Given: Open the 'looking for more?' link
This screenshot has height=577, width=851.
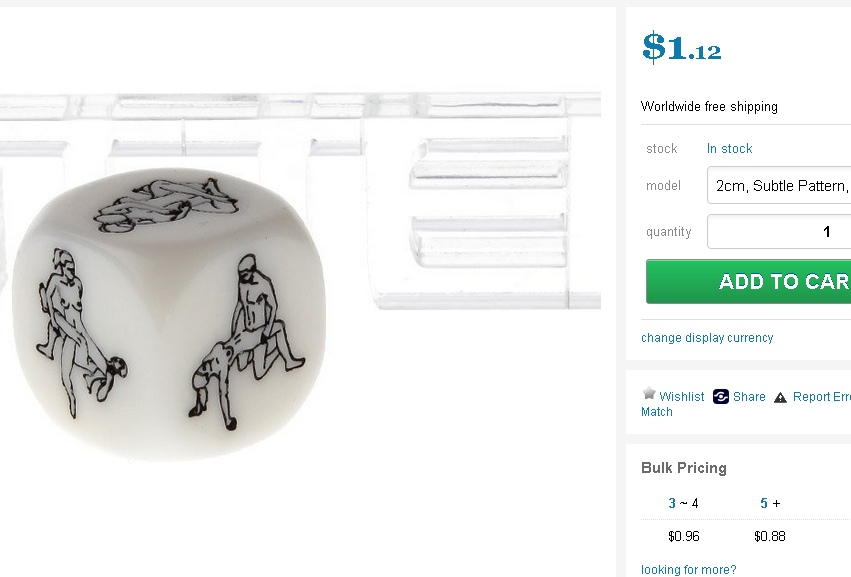Looking at the screenshot, I should click(688, 570).
